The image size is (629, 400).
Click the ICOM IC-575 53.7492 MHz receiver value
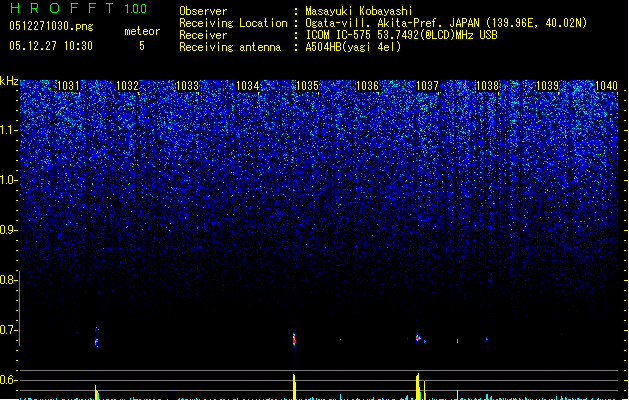(x=401, y=35)
